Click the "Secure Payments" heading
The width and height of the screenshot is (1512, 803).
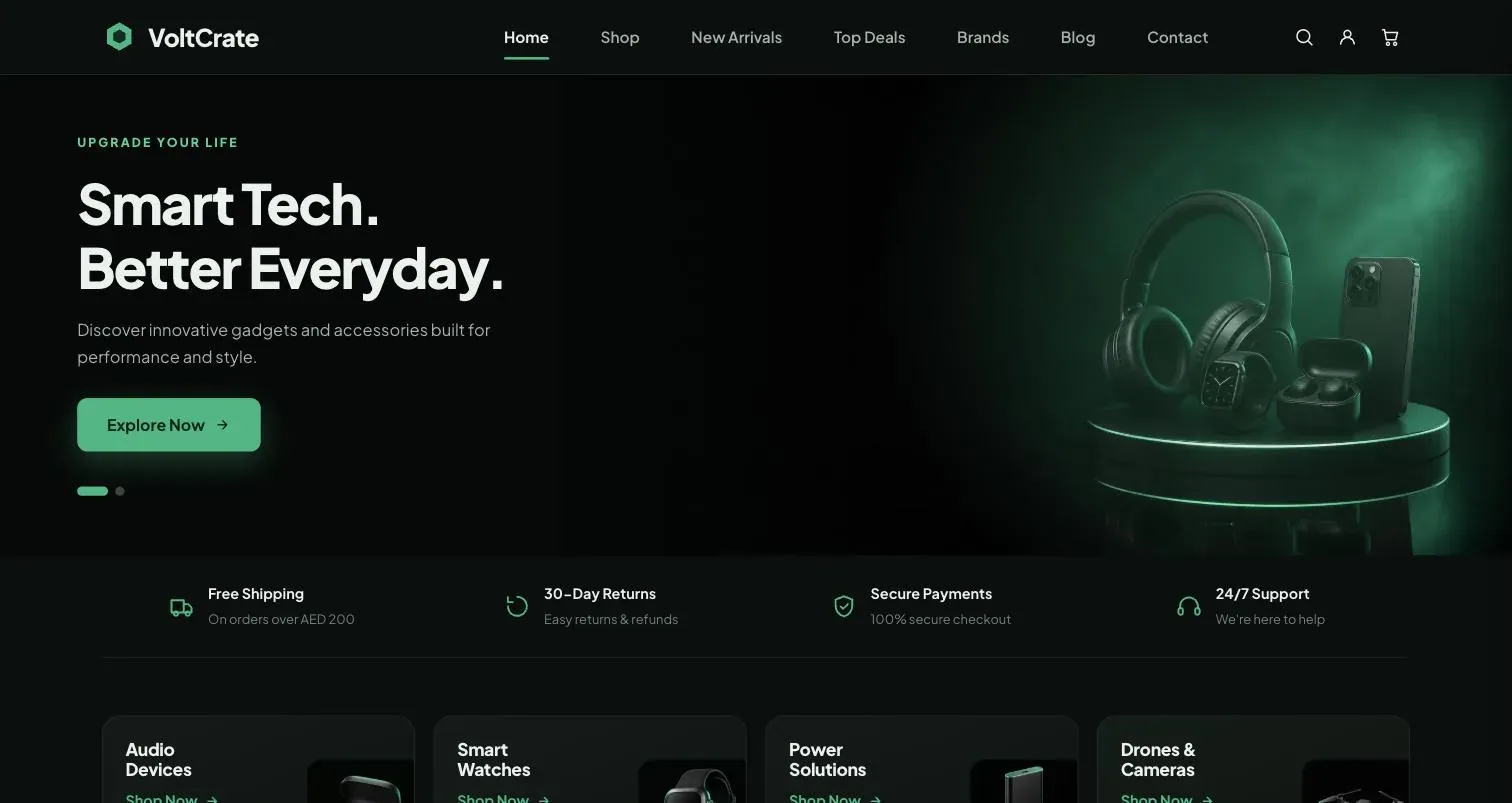[x=931, y=594]
